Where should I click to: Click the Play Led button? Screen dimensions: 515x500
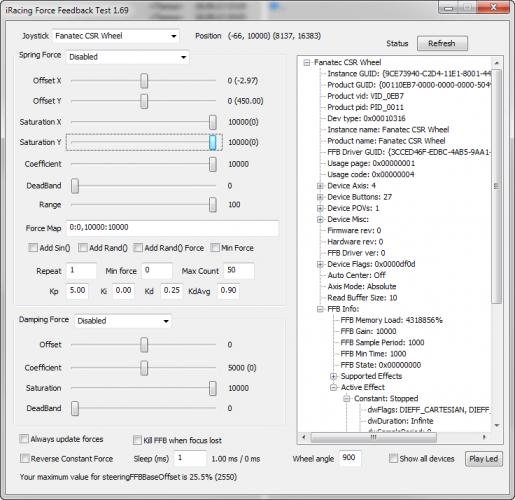pyautogui.click(x=483, y=459)
